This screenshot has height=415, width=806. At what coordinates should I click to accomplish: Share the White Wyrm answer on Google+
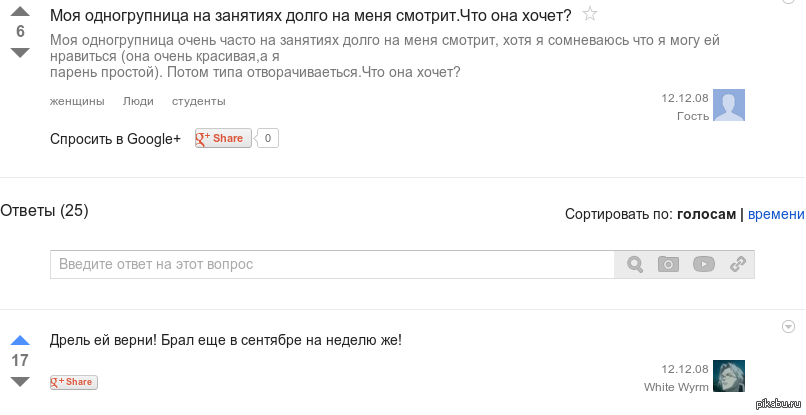[74, 382]
